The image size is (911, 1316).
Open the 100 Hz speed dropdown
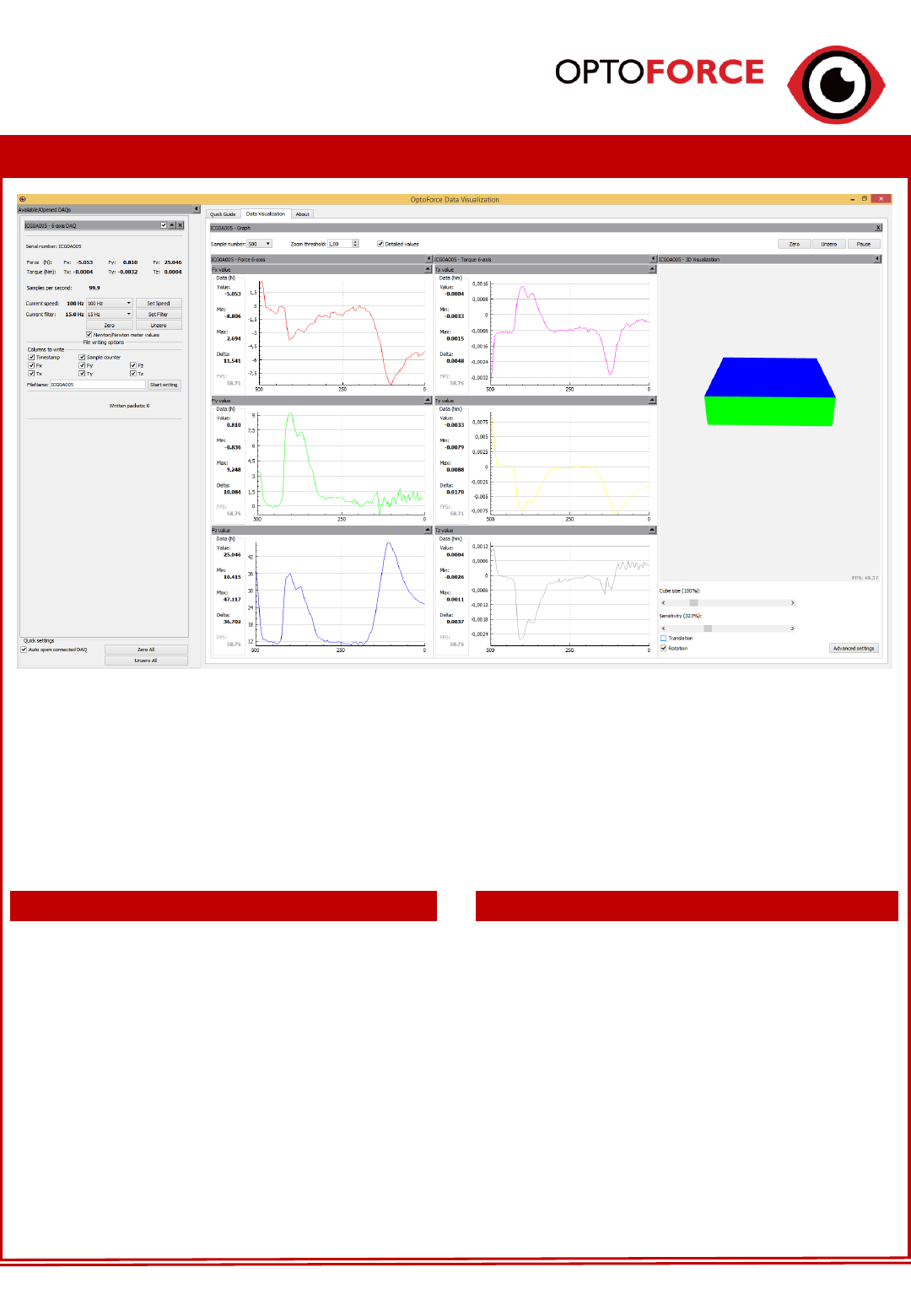[110, 303]
